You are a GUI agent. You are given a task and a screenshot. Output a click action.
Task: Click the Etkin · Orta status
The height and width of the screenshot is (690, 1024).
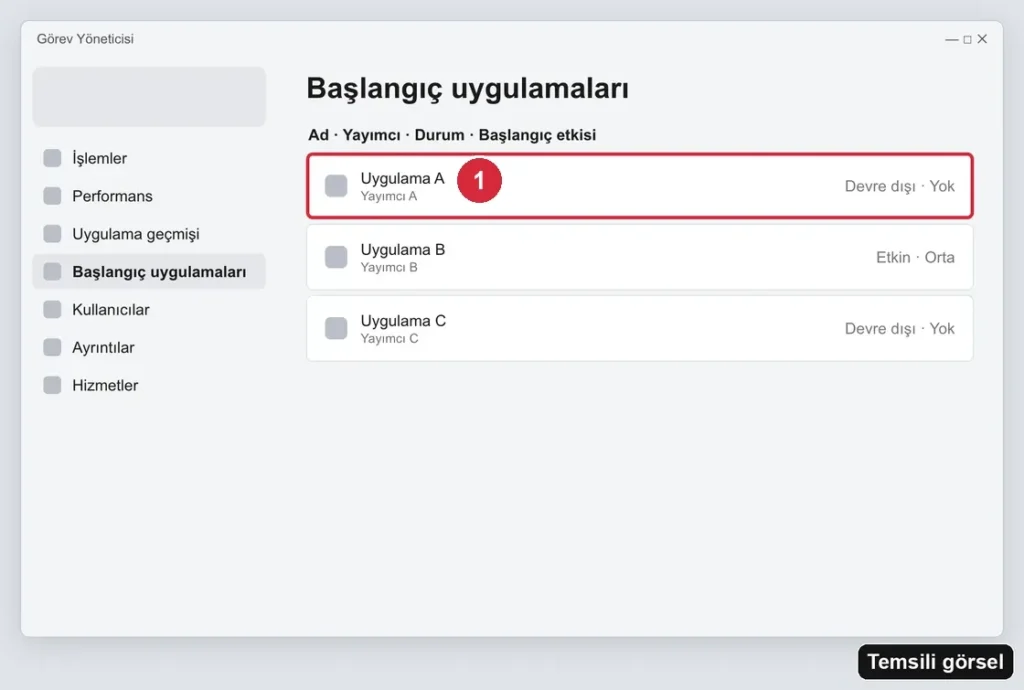(x=915, y=257)
